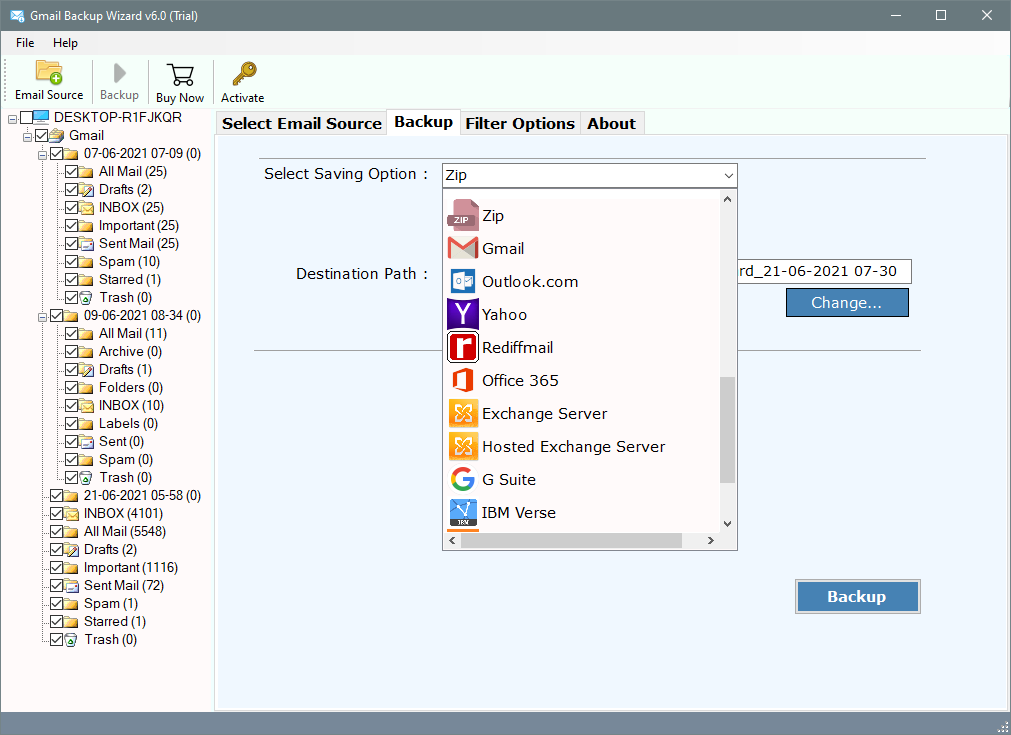Click the DESKTOP-R1FJKQR computer icon

[x=41, y=117]
